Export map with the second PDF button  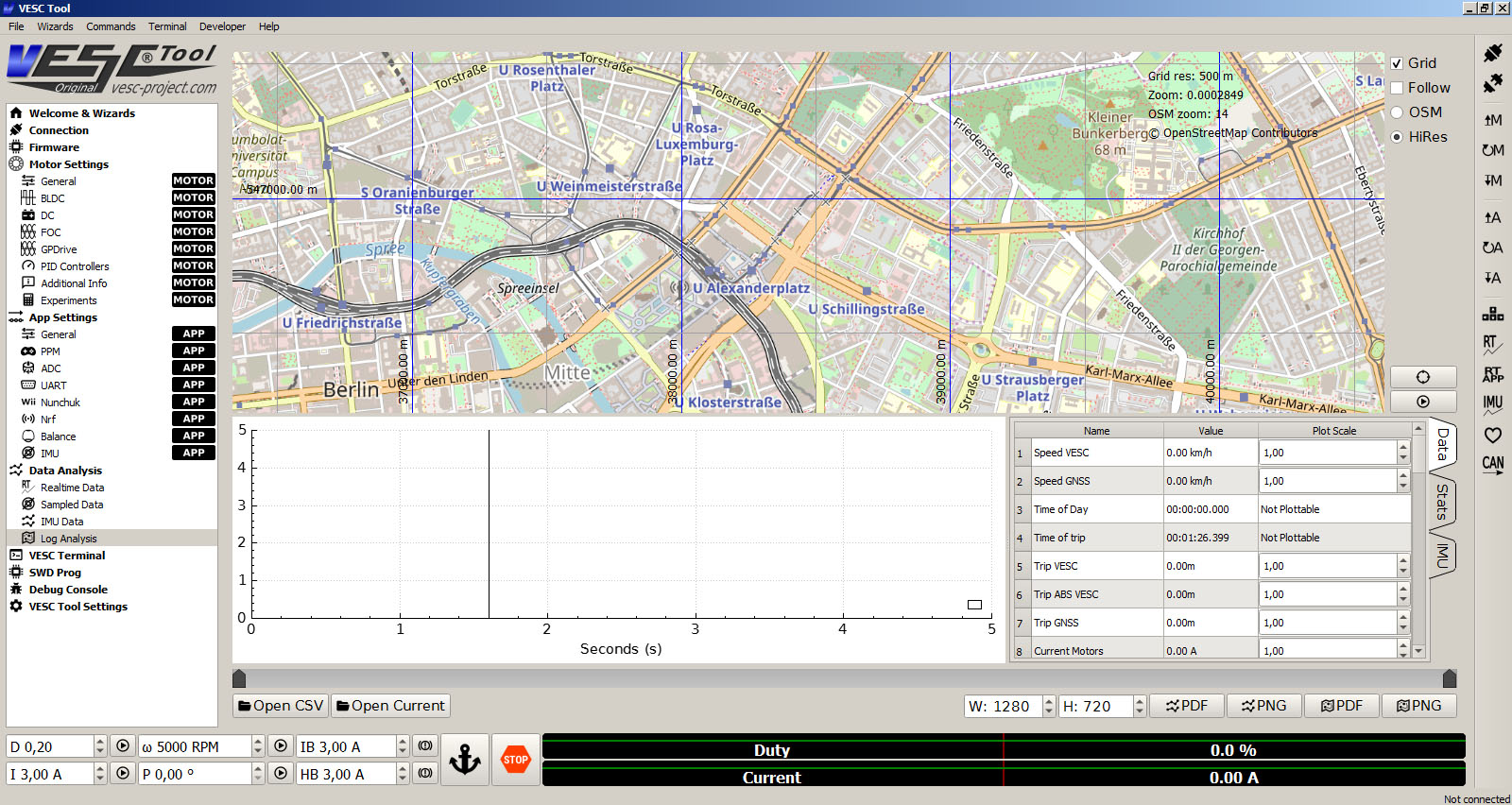pyautogui.click(x=1342, y=706)
